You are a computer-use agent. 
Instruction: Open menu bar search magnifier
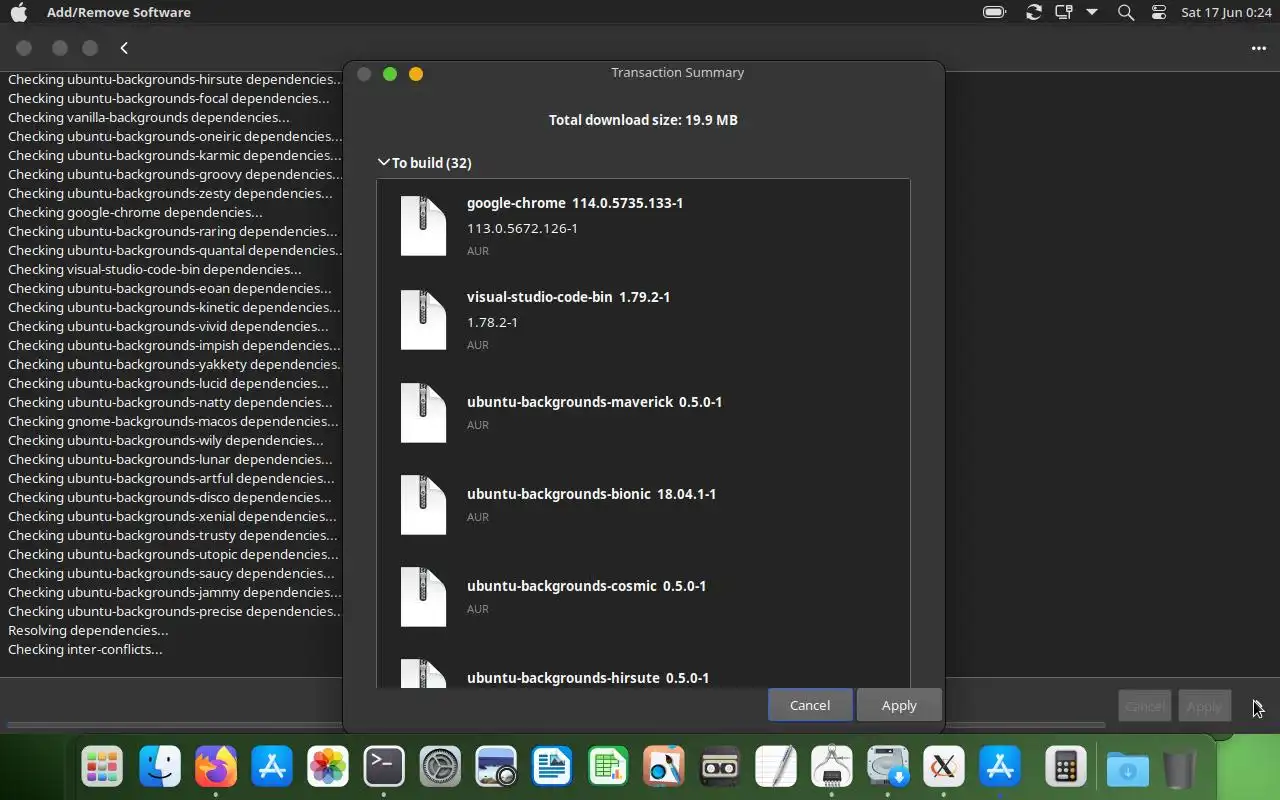pyautogui.click(x=1126, y=12)
